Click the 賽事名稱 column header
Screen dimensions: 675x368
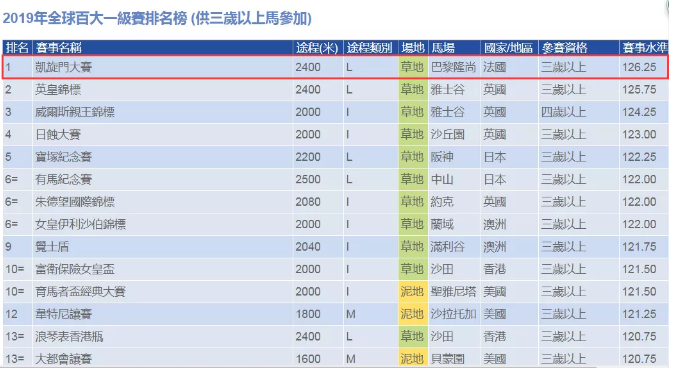click(59, 48)
